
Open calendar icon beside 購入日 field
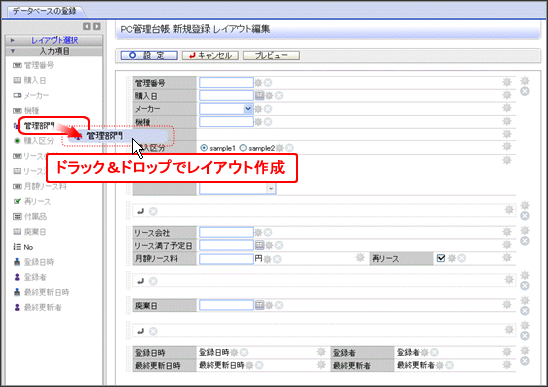pyautogui.click(x=259, y=95)
